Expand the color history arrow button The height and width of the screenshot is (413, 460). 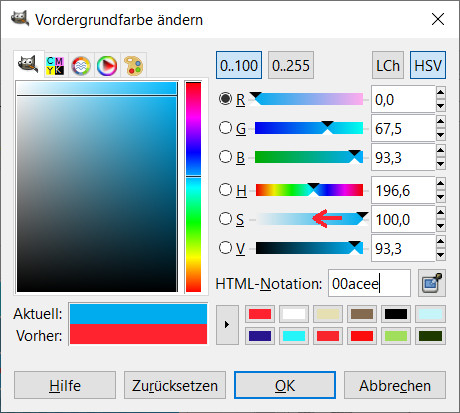[x=227, y=325]
